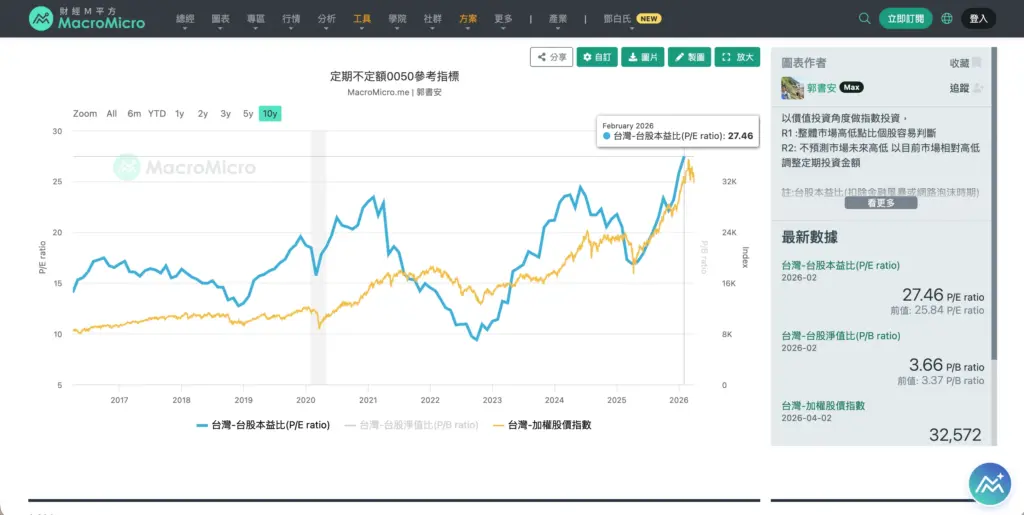Open 分析 navigation dropdown
Image resolution: width=1024 pixels, height=515 pixels.
(x=327, y=20)
